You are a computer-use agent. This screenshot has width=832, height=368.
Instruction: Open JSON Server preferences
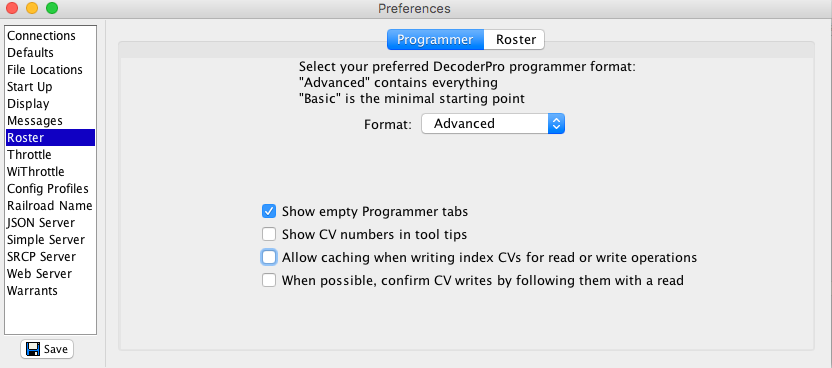[x=50, y=222]
